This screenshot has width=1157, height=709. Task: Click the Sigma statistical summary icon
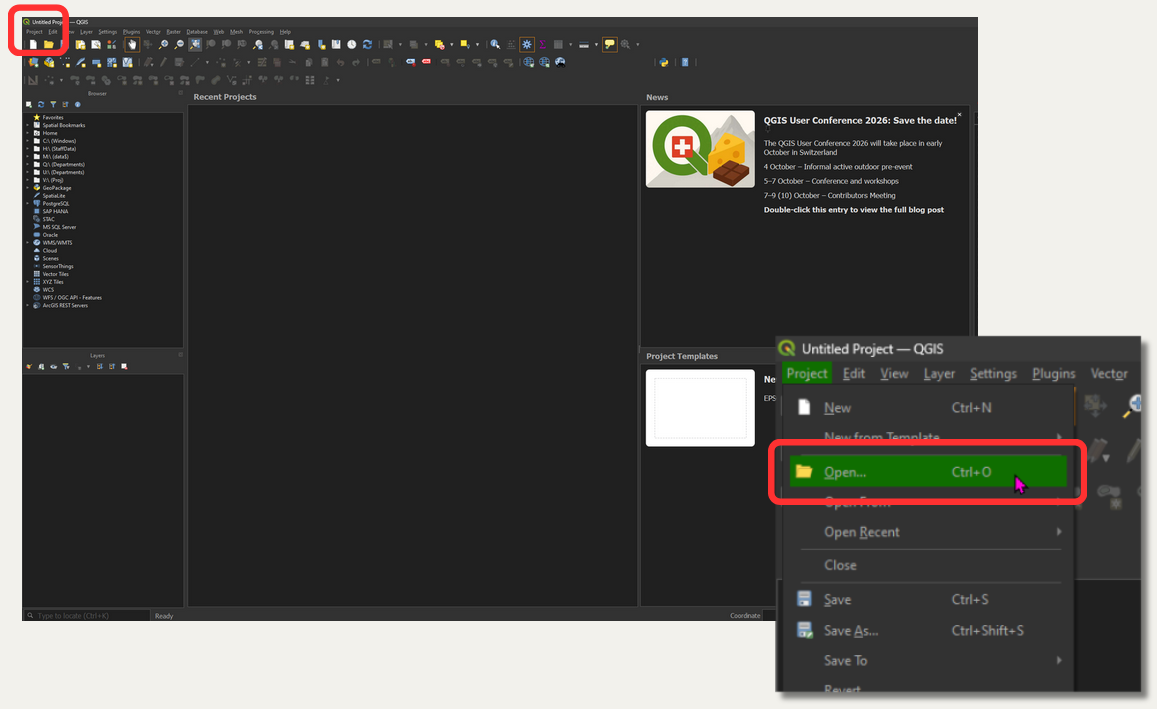click(x=542, y=44)
